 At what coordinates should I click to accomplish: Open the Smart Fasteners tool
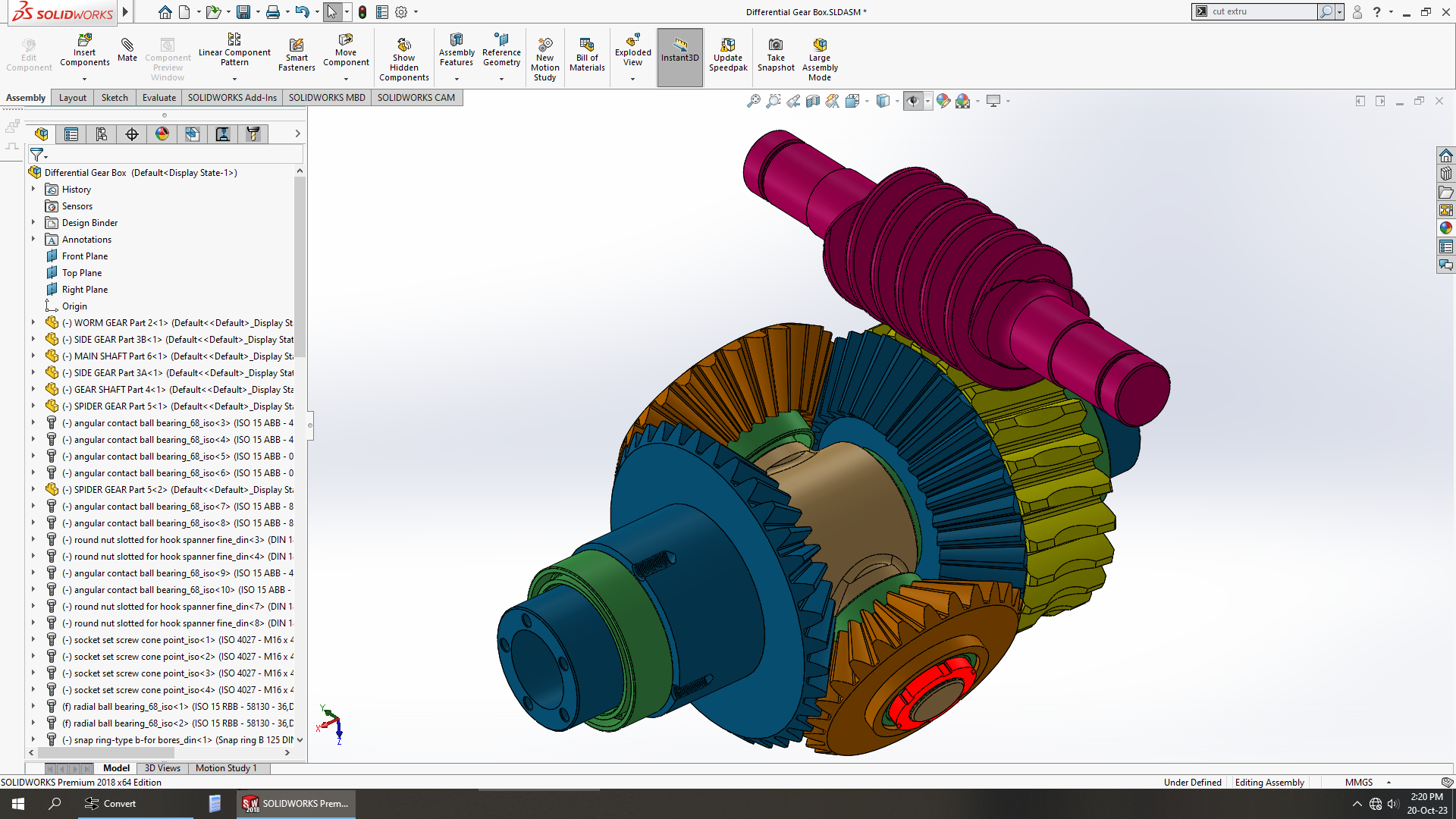pos(297,55)
